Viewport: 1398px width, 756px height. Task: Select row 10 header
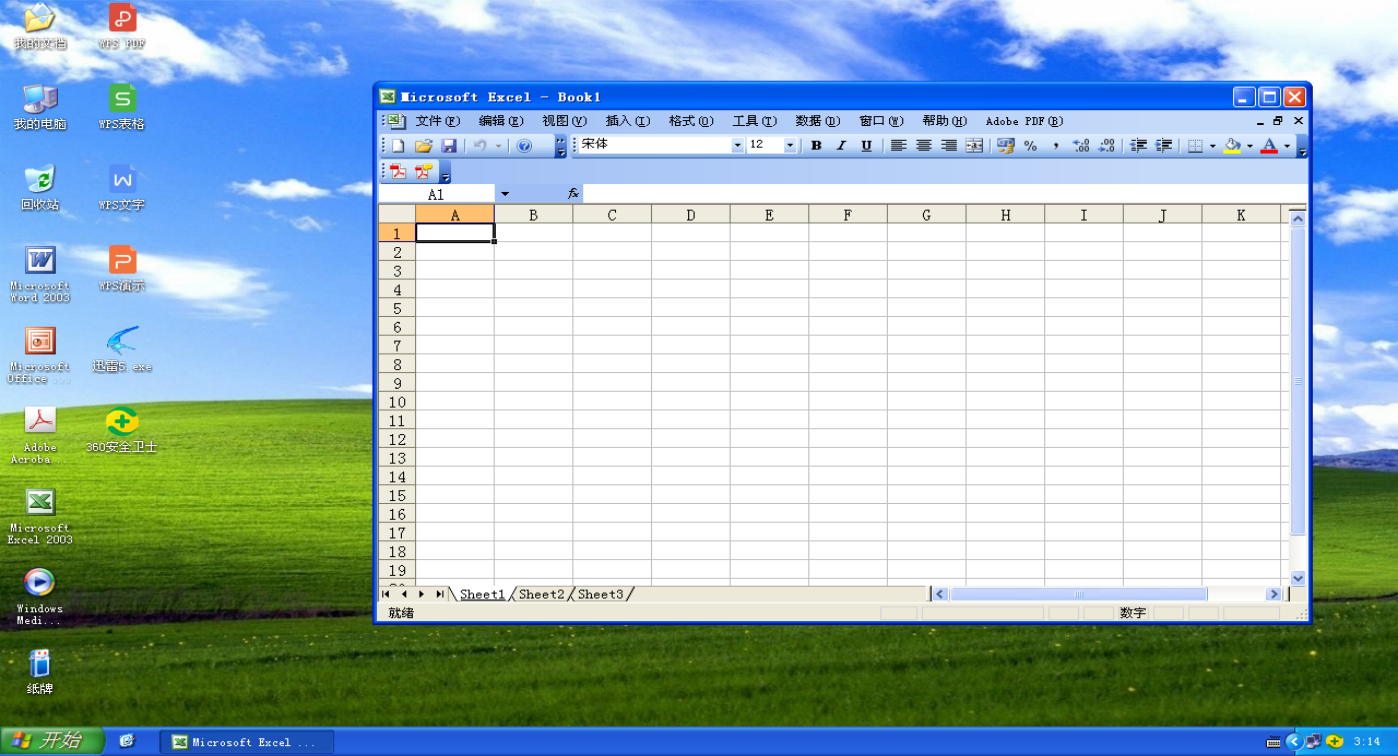click(397, 402)
